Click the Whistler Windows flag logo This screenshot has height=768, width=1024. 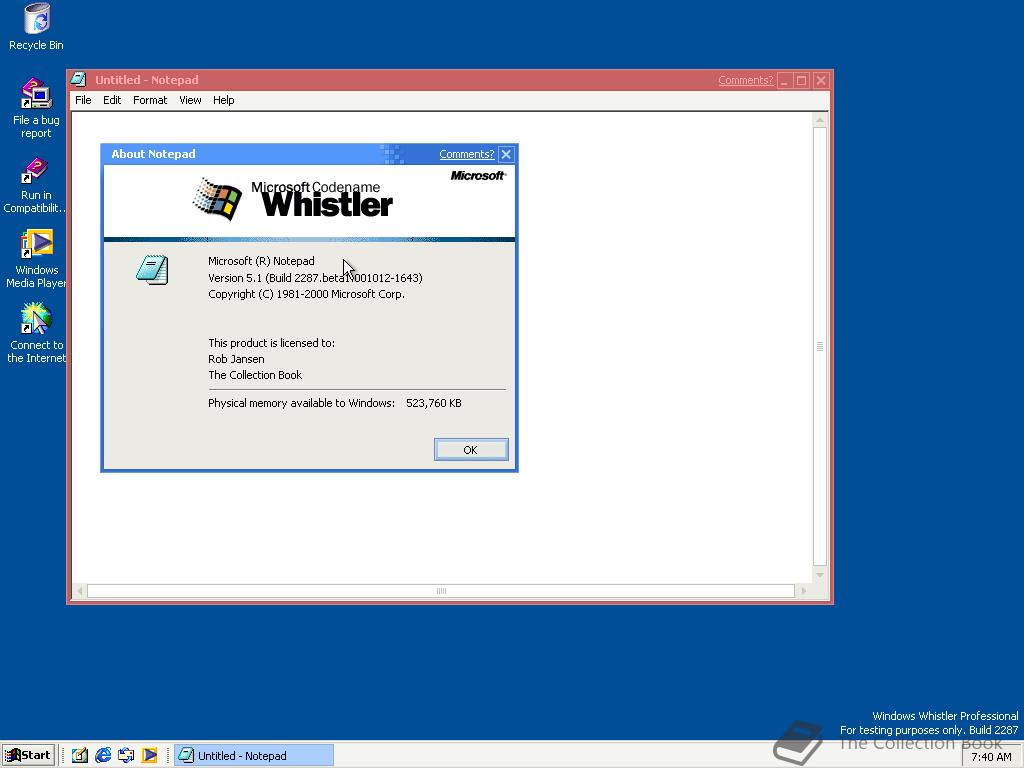[217, 199]
